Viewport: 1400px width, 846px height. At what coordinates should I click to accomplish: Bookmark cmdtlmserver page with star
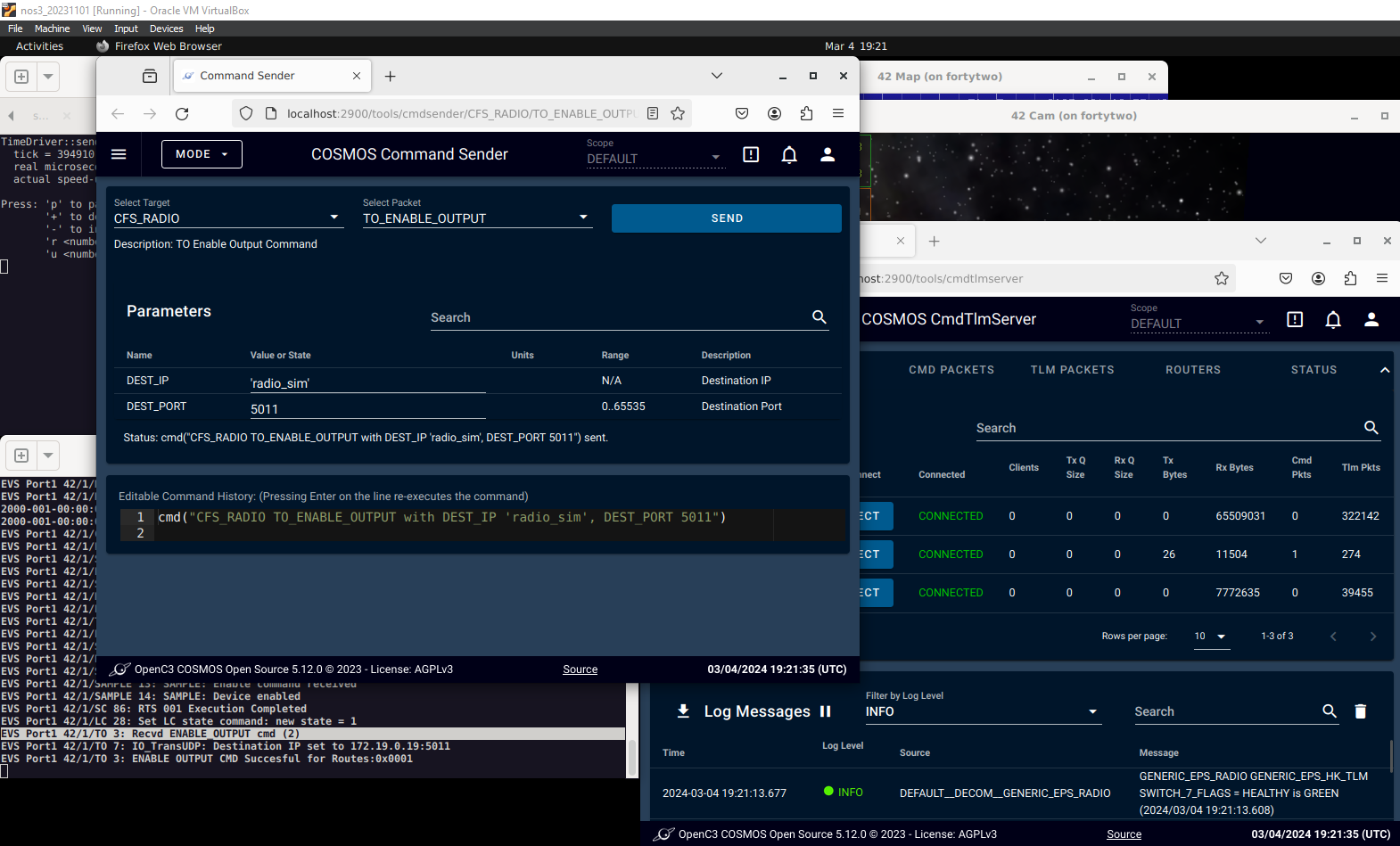point(1222,278)
